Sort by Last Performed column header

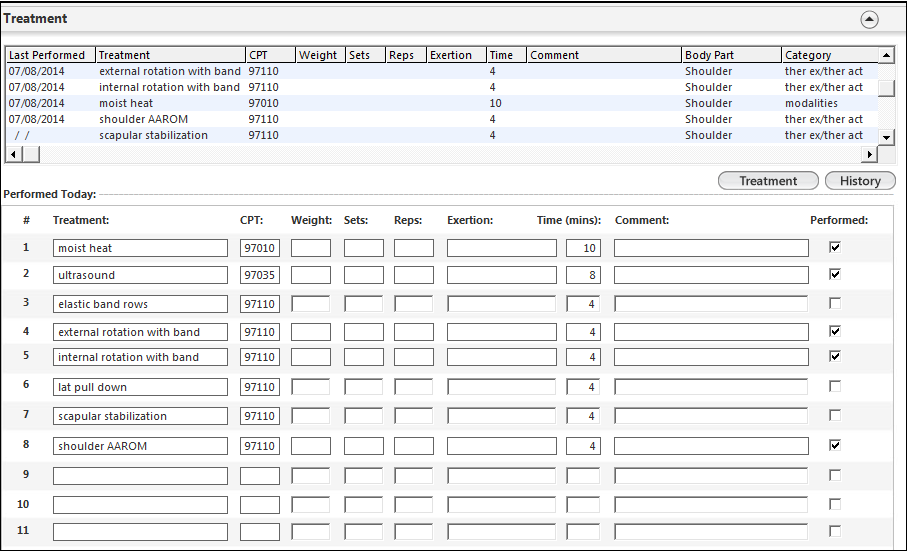(x=51, y=55)
